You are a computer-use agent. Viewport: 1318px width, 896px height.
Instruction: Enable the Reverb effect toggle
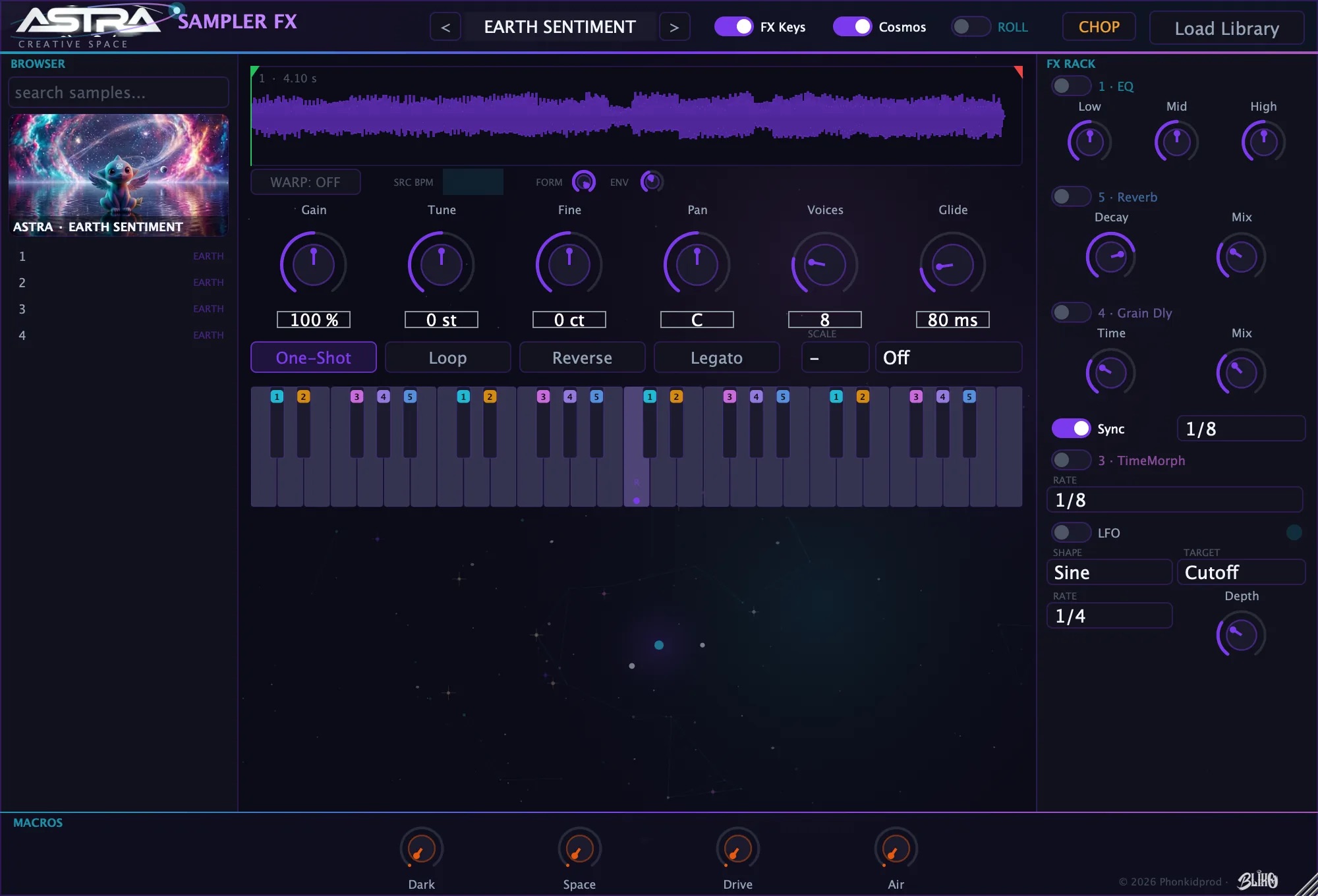click(x=1071, y=196)
